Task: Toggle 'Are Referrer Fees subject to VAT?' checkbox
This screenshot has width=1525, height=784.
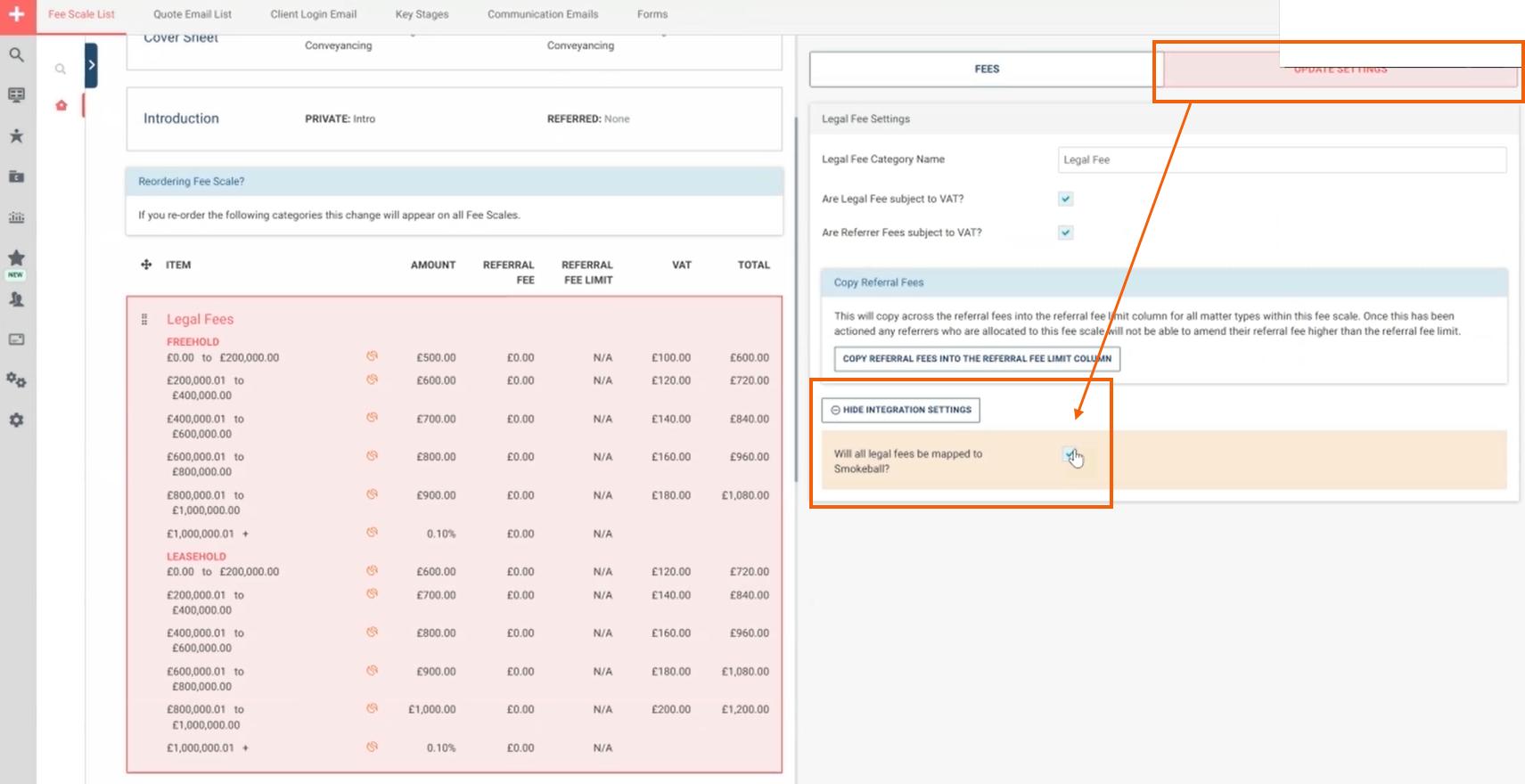Action: pyautogui.click(x=1065, y=233)
